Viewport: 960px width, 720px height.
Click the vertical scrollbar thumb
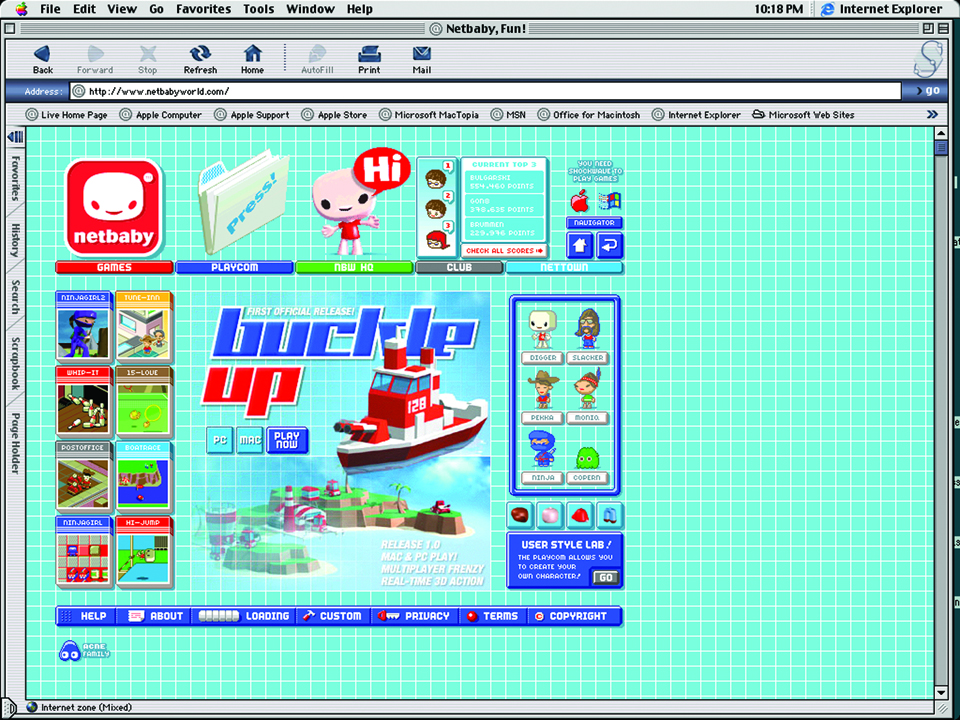[x=941, y=148]
